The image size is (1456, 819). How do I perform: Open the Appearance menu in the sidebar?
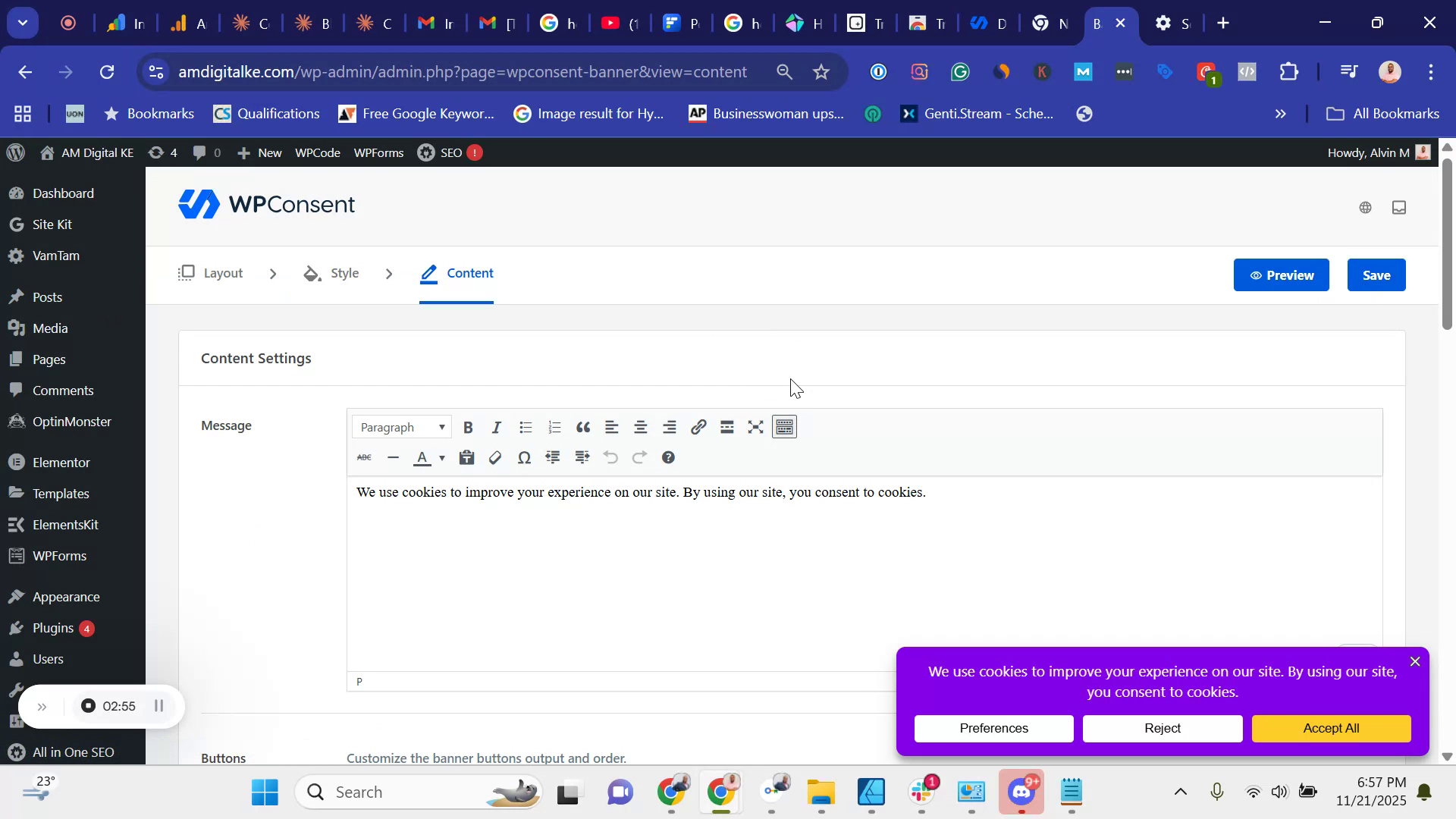pyautogui.click(x=66, y=597)
